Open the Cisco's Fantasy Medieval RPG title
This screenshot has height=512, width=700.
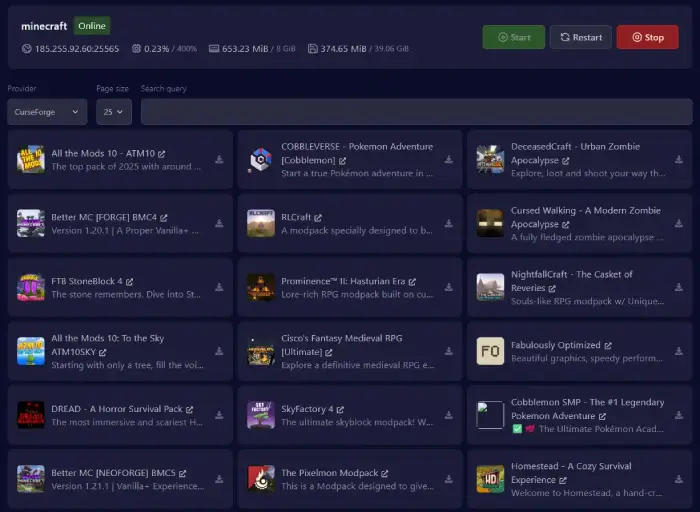click(342, 345)
